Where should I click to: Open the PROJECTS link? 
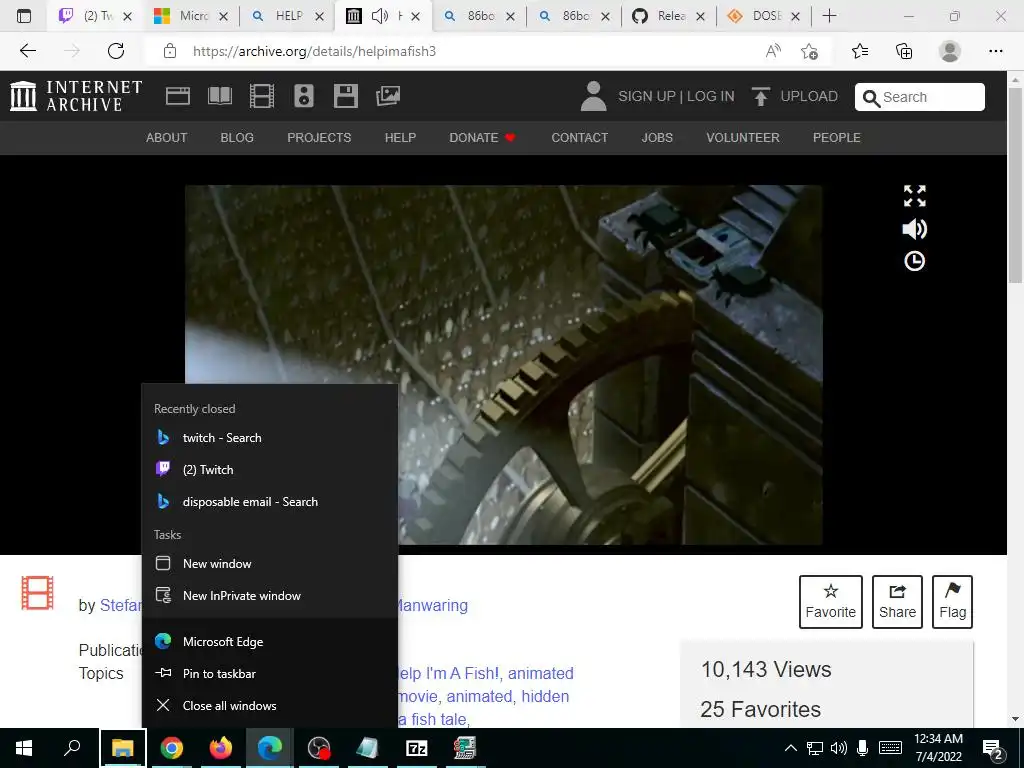pos(319,138)
